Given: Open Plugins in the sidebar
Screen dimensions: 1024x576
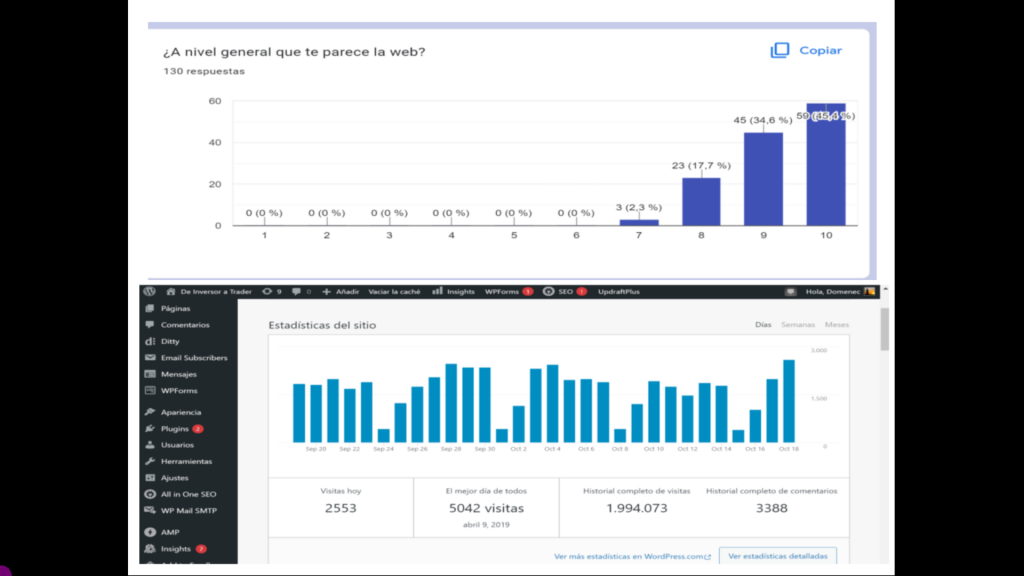Looking at the screenshot, I should click(174, 428).
